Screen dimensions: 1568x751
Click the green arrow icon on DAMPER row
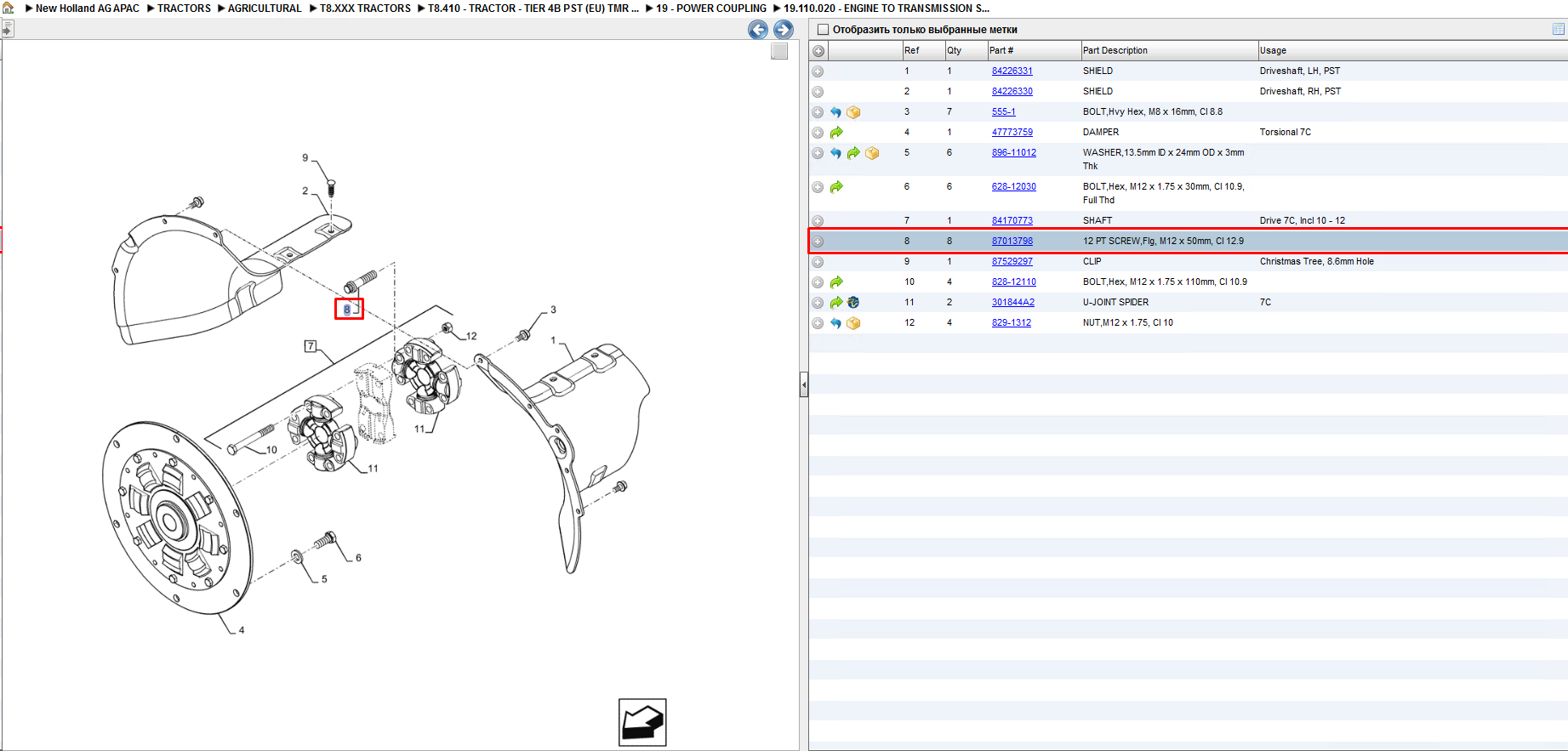click(836, 133)
